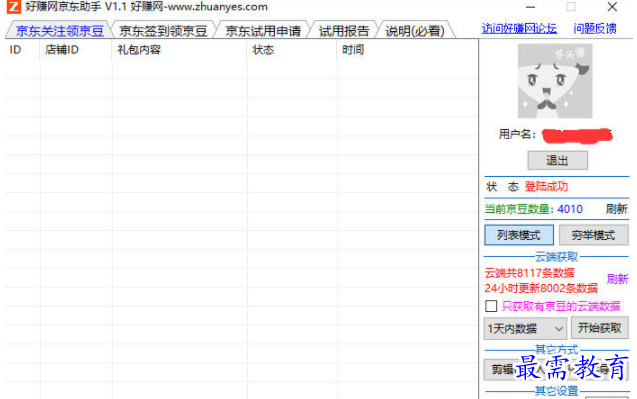
Task: Close the 好赚网京东助手 window
Action: [612, 7]
